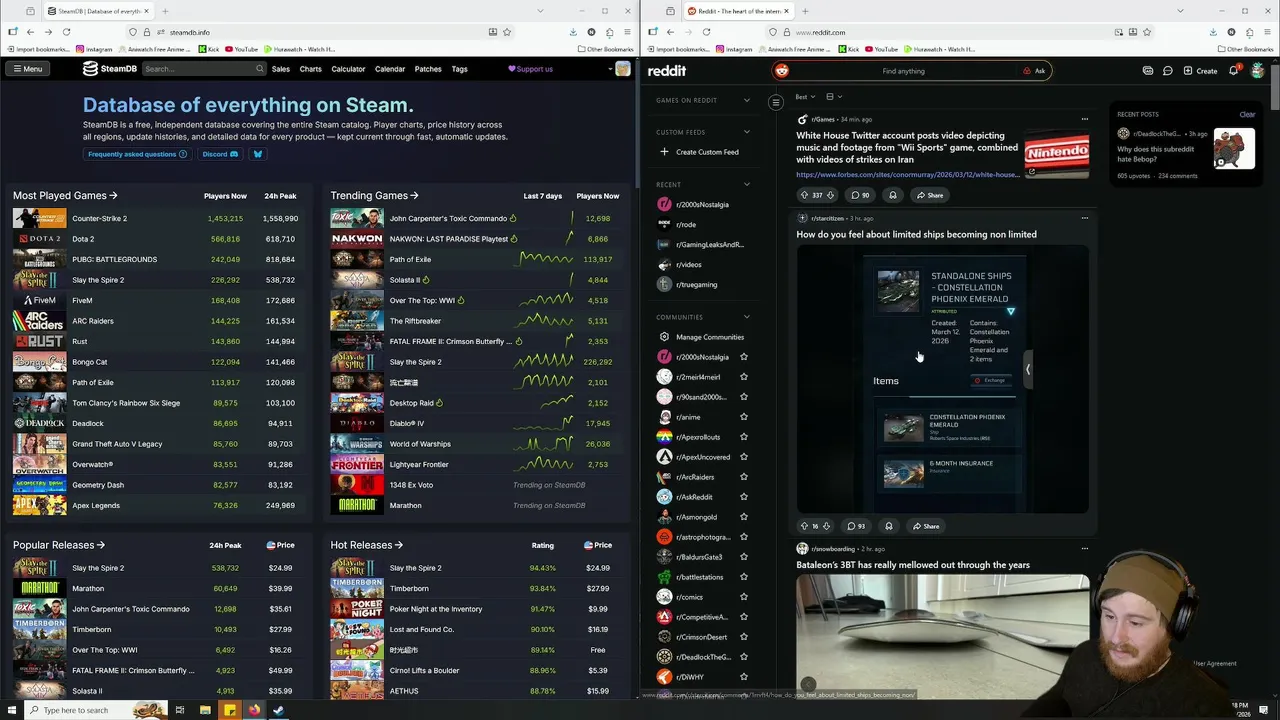This screenshot has width=1280, height=720.
Task: Open Firefox downloads in SteamDB window
Action: point(574,32)
